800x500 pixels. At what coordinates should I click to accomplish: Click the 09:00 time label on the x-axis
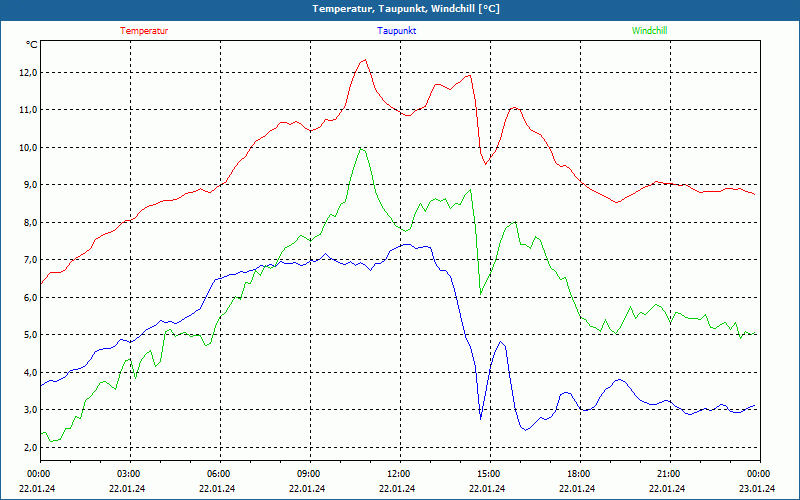pyautogui.click(x=310, y=474)
